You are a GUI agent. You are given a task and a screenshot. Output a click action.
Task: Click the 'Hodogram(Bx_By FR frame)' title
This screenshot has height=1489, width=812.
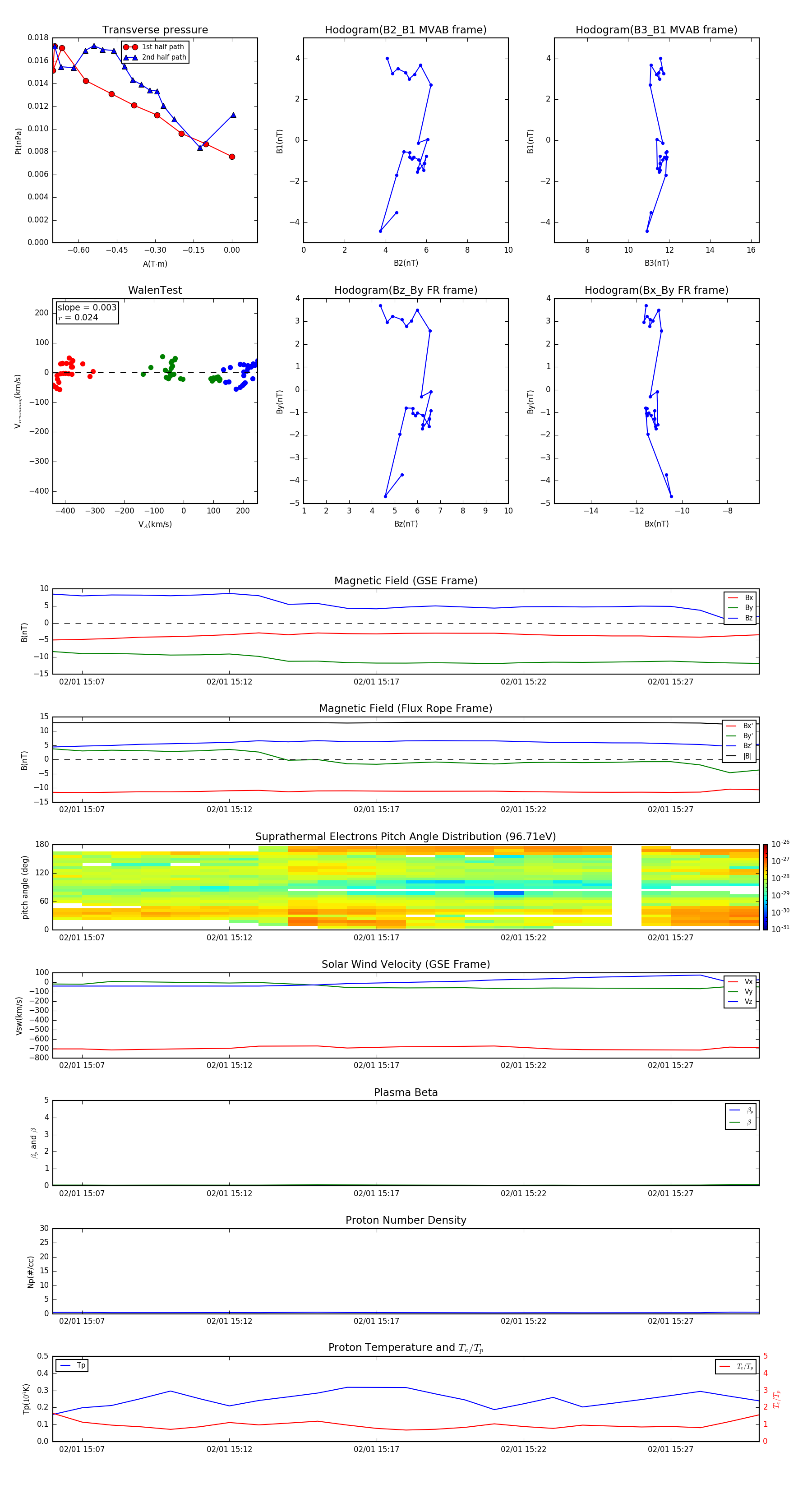point(656,290)
